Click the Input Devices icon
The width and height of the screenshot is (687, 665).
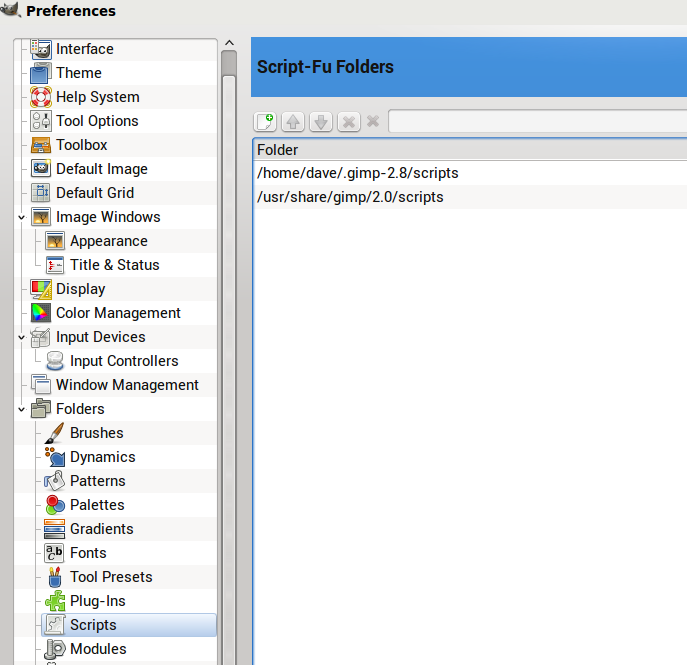tap(41, 337)
